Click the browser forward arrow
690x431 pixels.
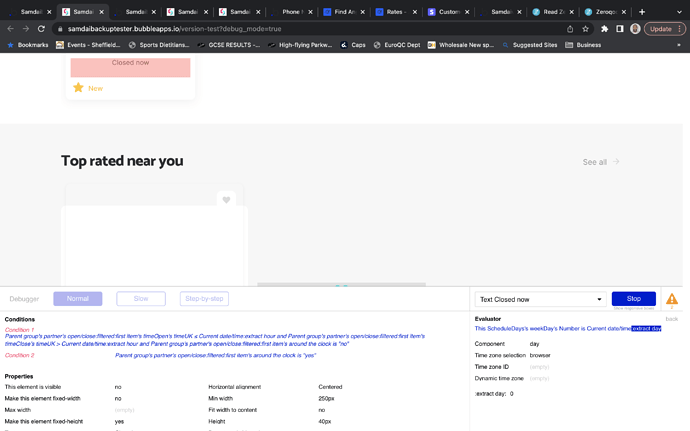click(x=26, y=29)
